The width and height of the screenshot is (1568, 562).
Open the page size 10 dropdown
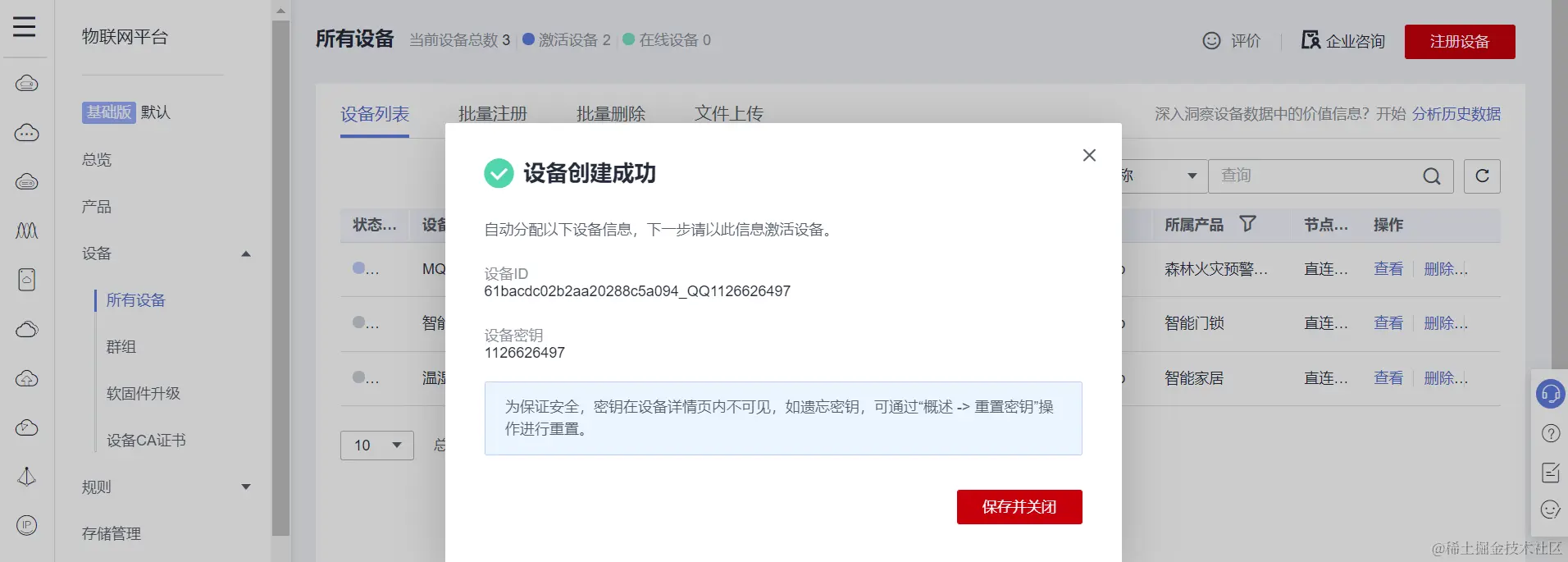click(377, 445)
